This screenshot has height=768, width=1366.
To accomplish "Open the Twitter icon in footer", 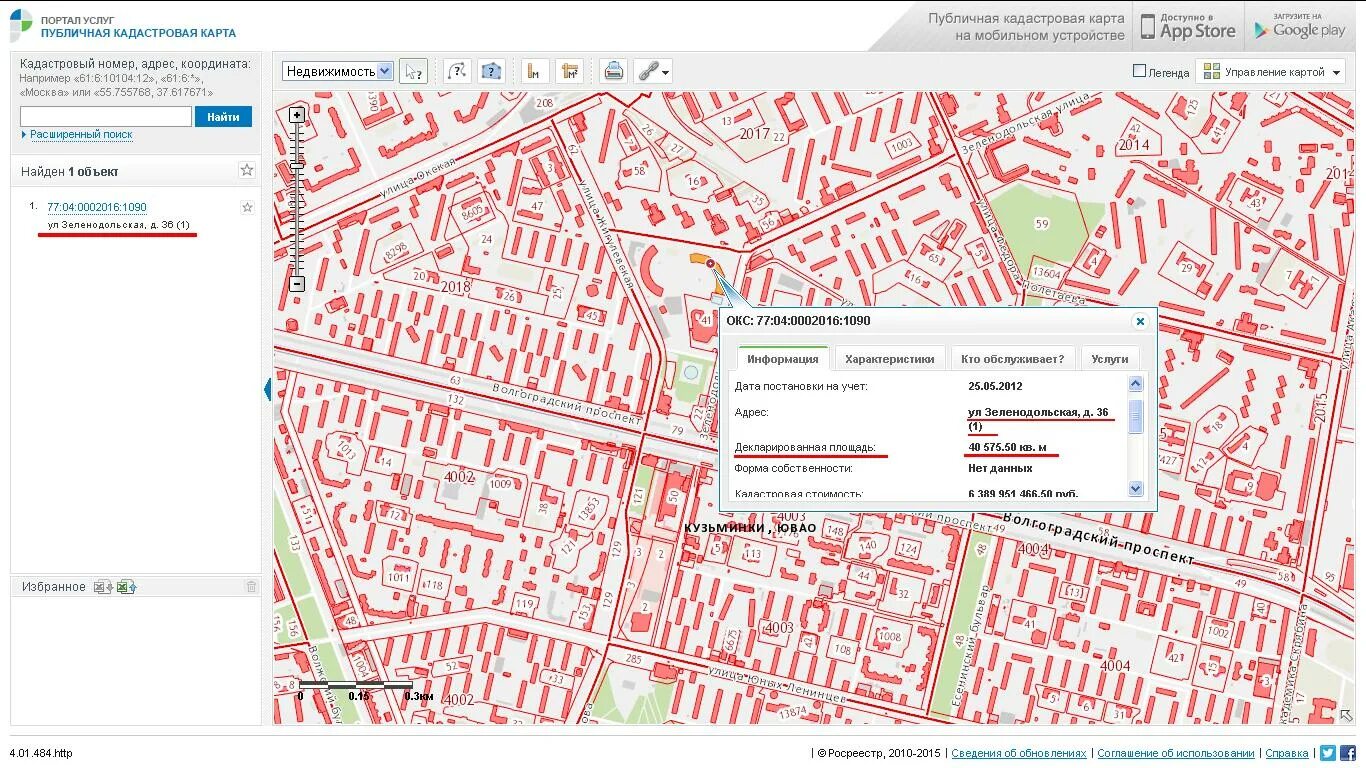I will (x=1328, y=753).
